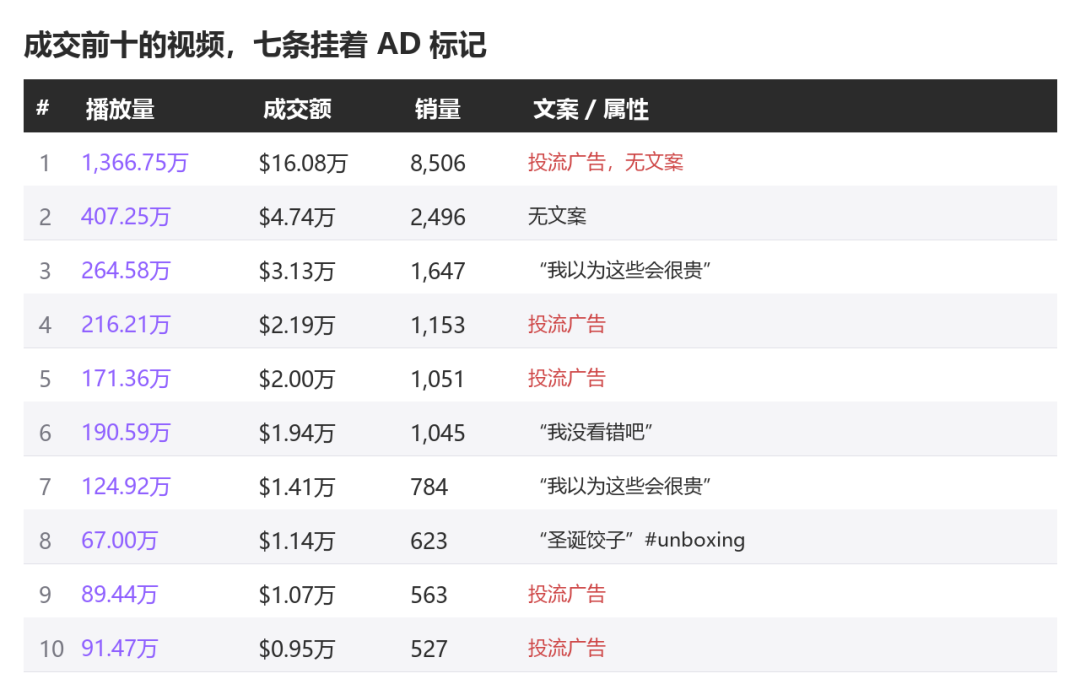Click 投流广告 label in row 10
The width and height of the screenshot is (1080, 695).
[567, 648]
